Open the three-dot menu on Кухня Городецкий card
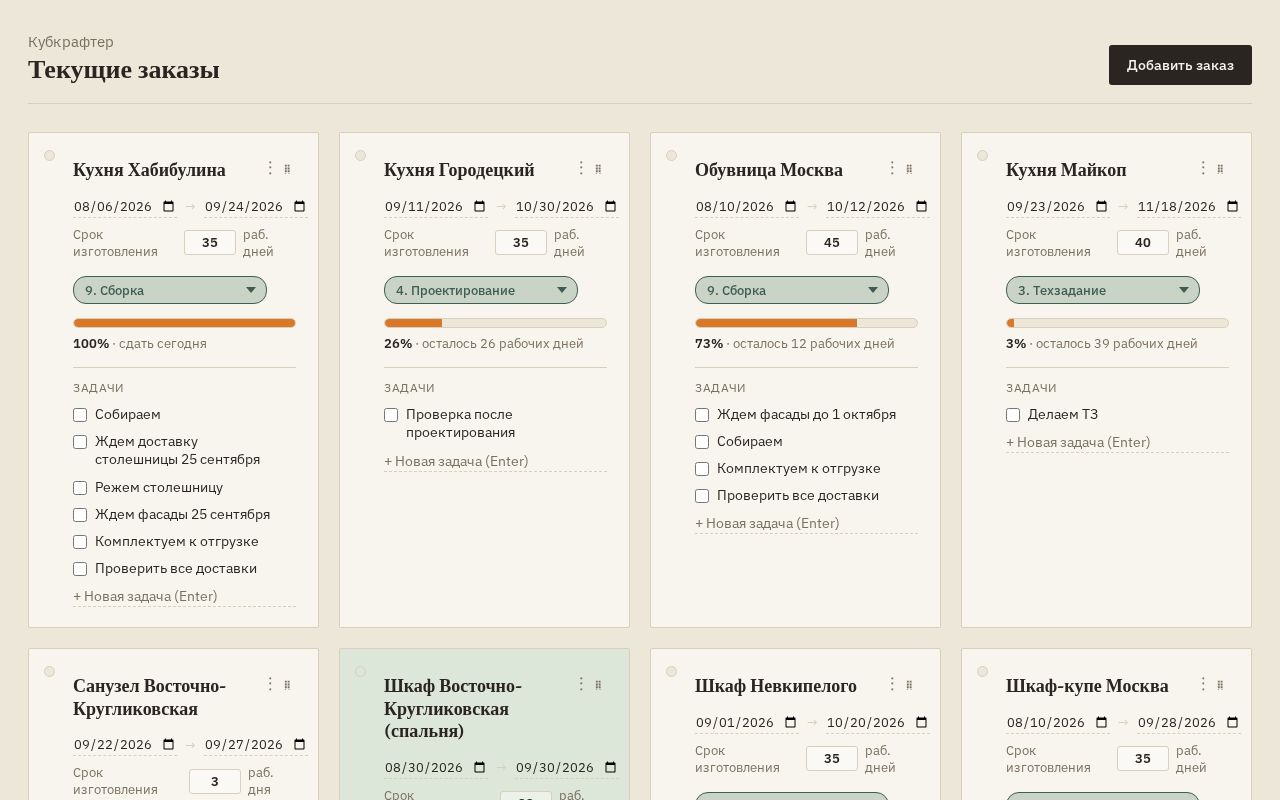Image resolution: width=1280 pixels, height=800 pixels. 581,168
